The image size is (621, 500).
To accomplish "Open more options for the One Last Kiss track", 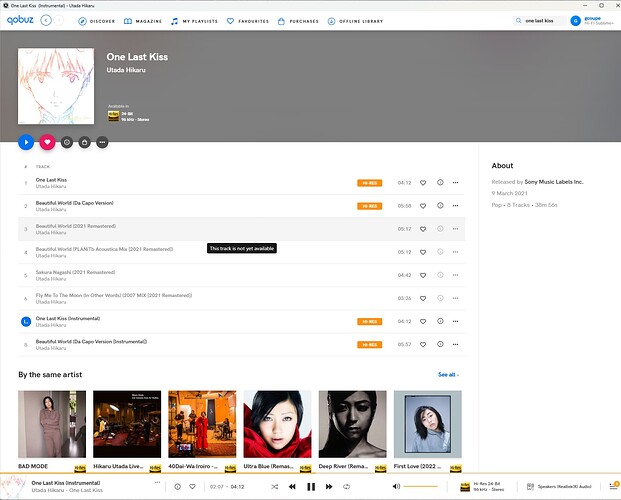I will pyautogui.click(x=456, y=183).
